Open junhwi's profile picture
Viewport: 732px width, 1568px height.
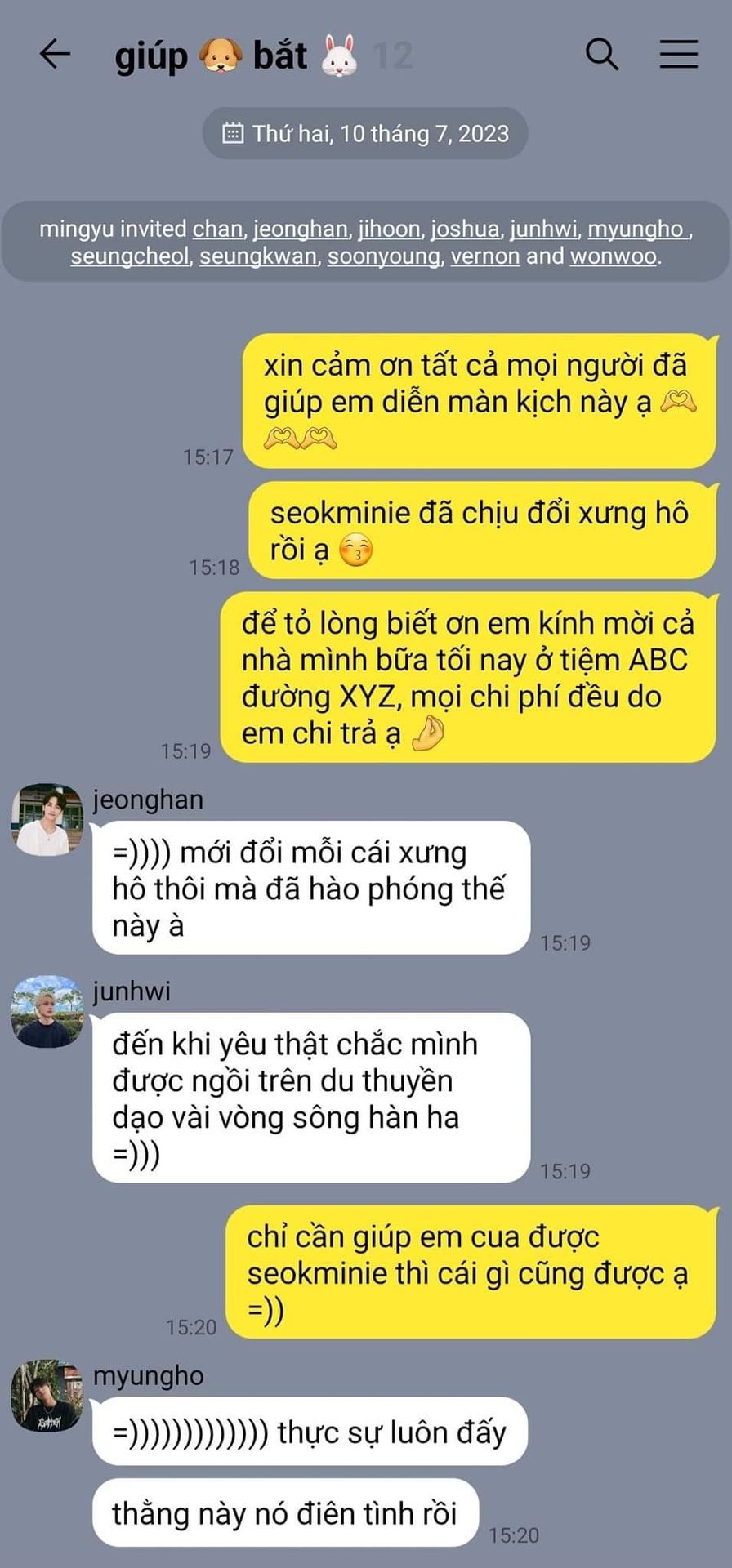click(x=47, y=1011)
